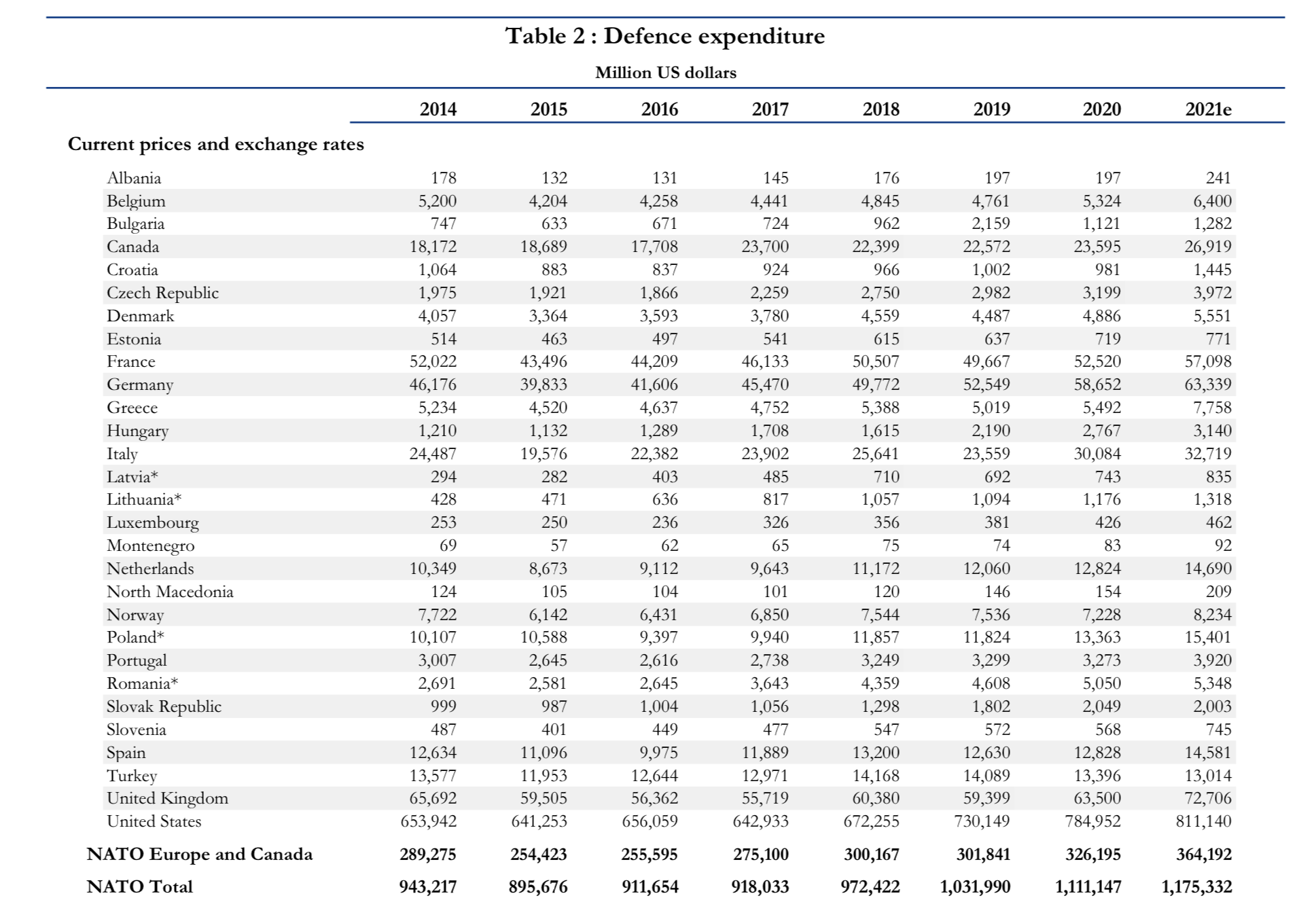Select the Germany row label

[140, 384]
